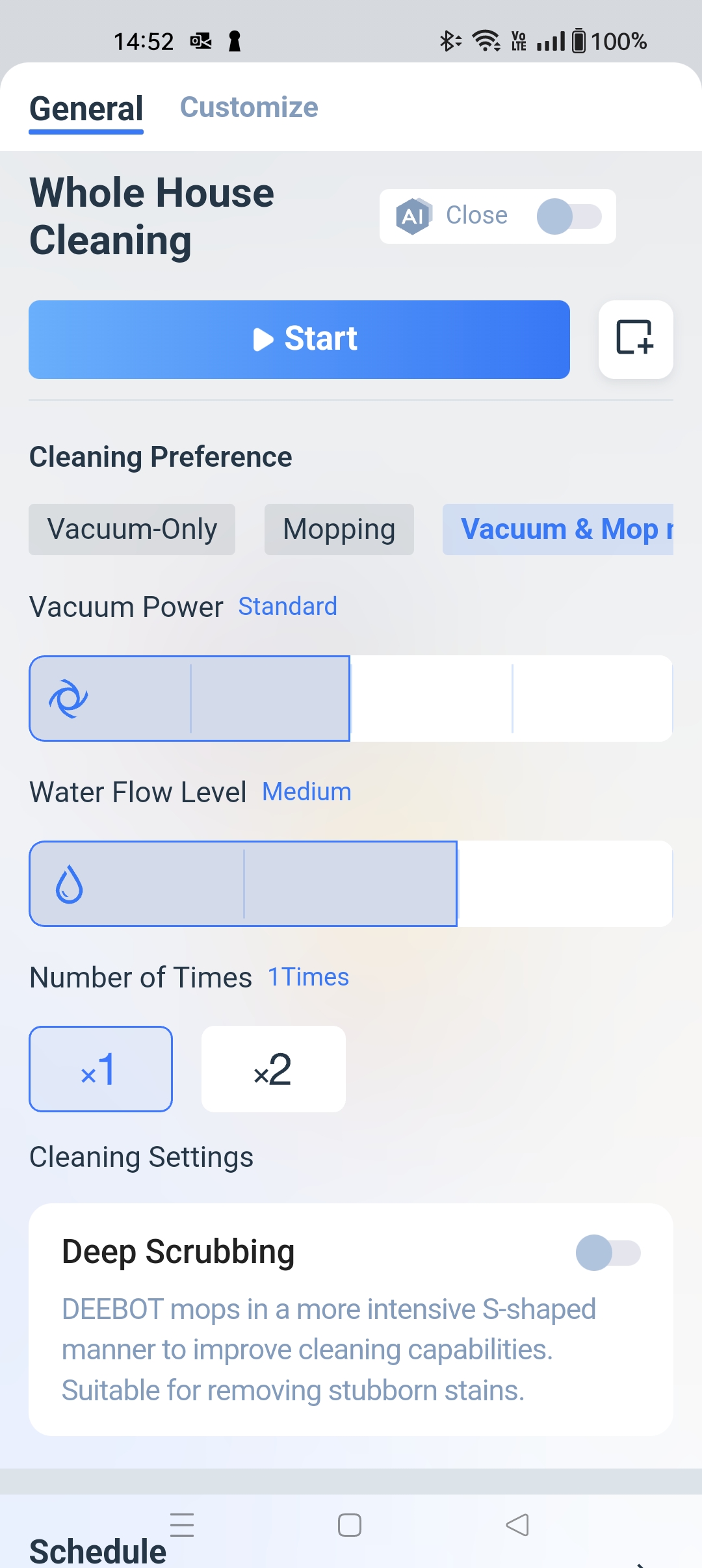Screen dimensions: 702x1568
Task: Select x1 cleaning times option
Action: (x=101, y=1069)
